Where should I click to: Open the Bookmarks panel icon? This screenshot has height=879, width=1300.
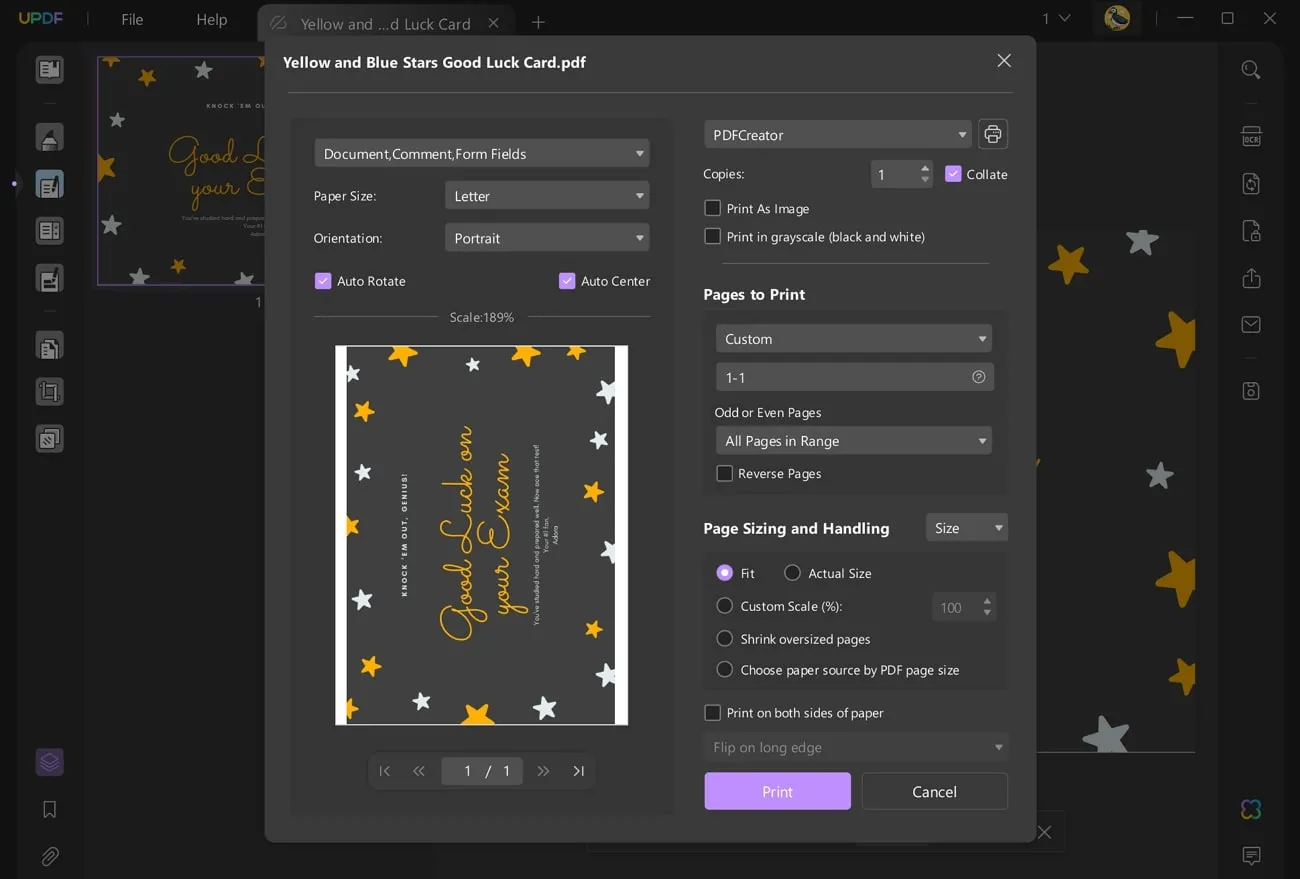[49, 810]
